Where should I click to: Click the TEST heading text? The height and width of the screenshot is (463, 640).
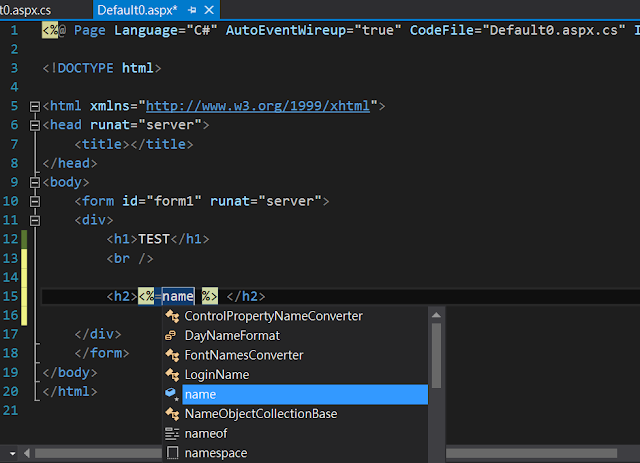click(x=154, y=239)
